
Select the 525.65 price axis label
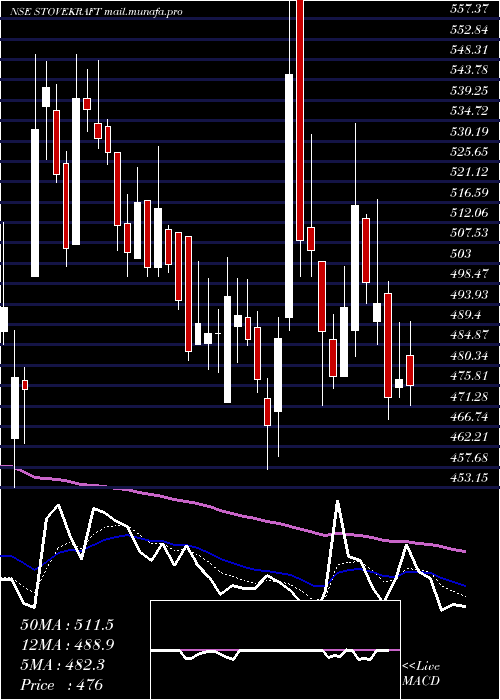(469, 152)
